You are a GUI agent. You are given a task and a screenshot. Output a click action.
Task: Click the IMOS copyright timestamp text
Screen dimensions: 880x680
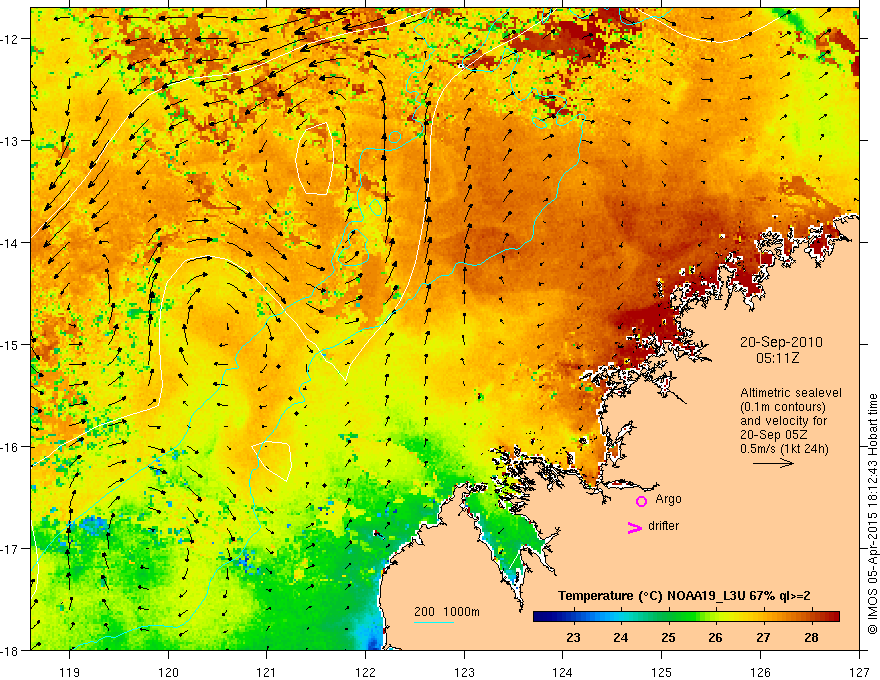click(x=872, y=515)
